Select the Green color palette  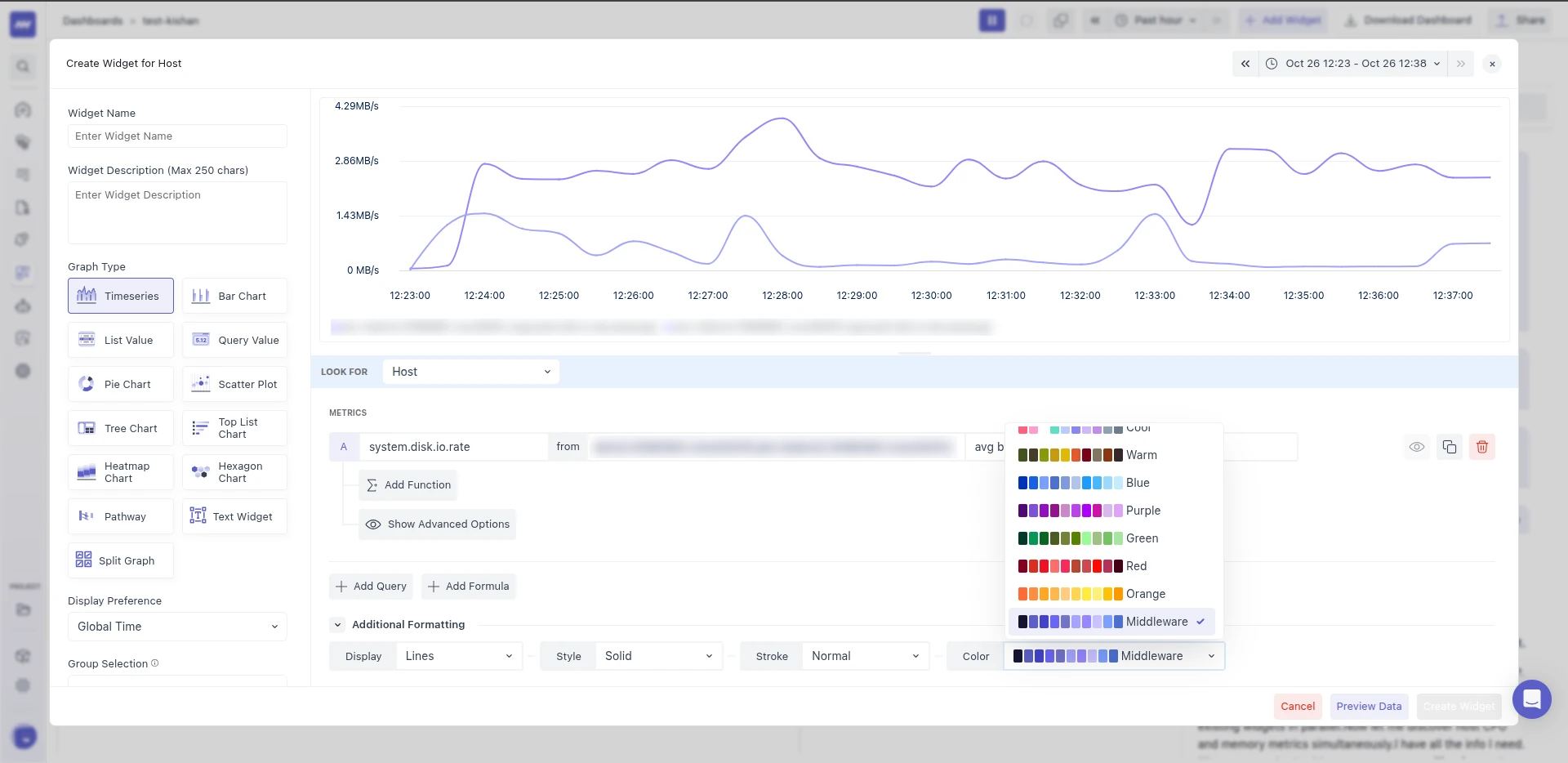click(x=1111, y=538)
